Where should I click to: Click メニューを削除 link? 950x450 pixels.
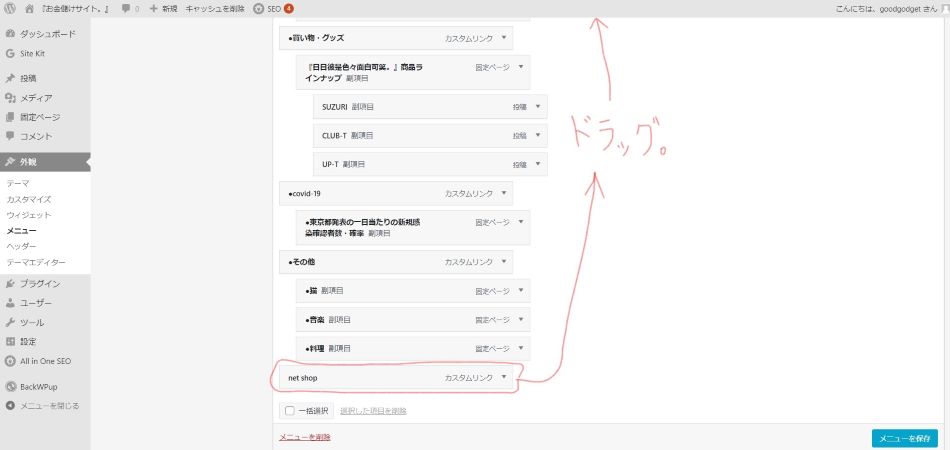click(305, 437)
